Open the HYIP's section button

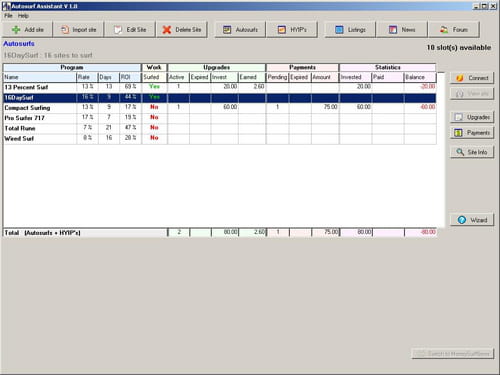tap(292, 30)
